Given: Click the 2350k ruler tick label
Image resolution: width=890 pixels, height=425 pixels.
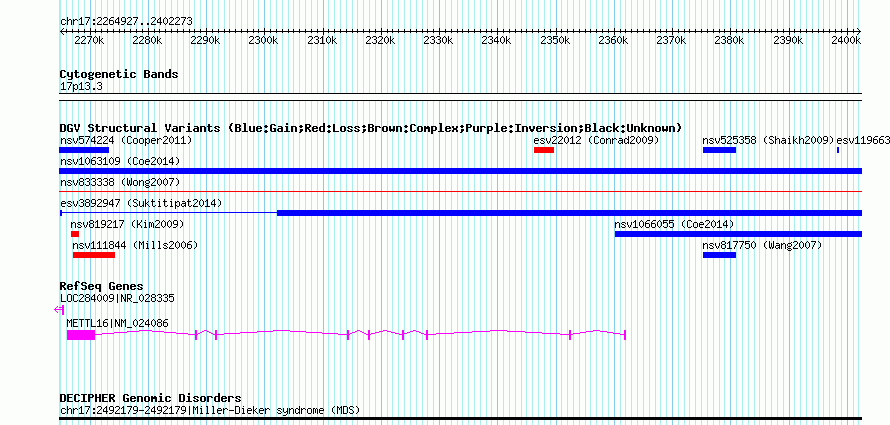Looking at the screenshot, I should click(555, 41).
